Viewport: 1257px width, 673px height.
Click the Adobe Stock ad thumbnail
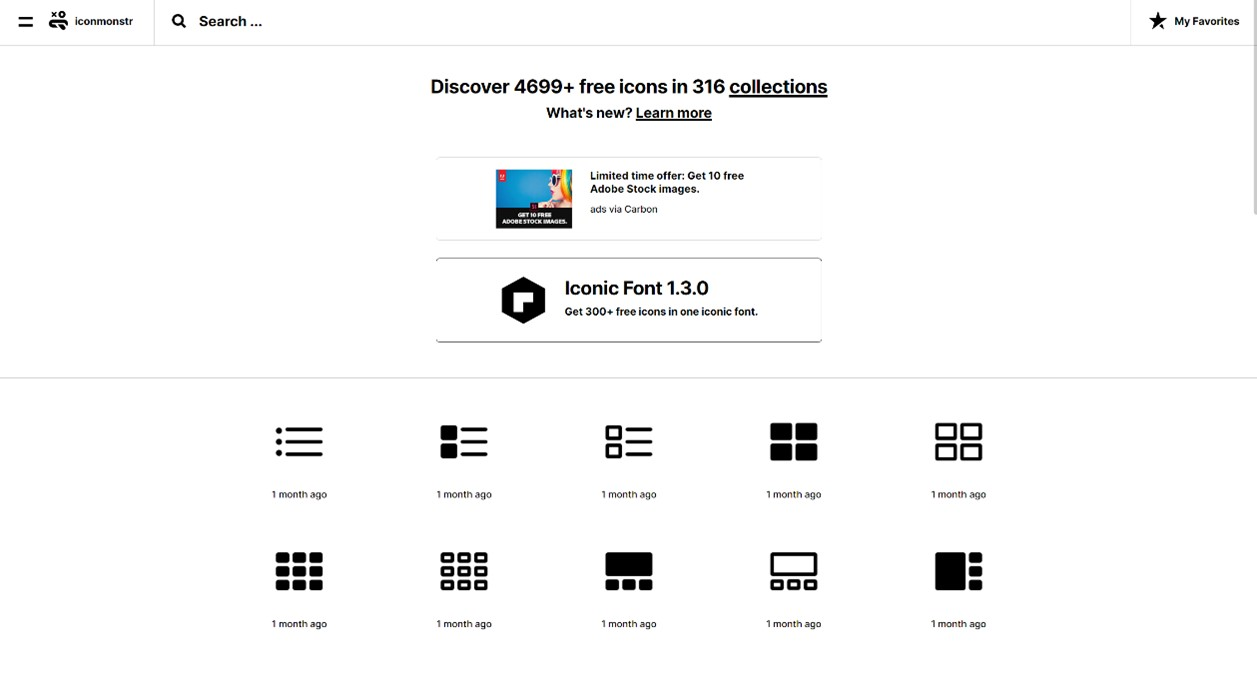click(534, 199)
